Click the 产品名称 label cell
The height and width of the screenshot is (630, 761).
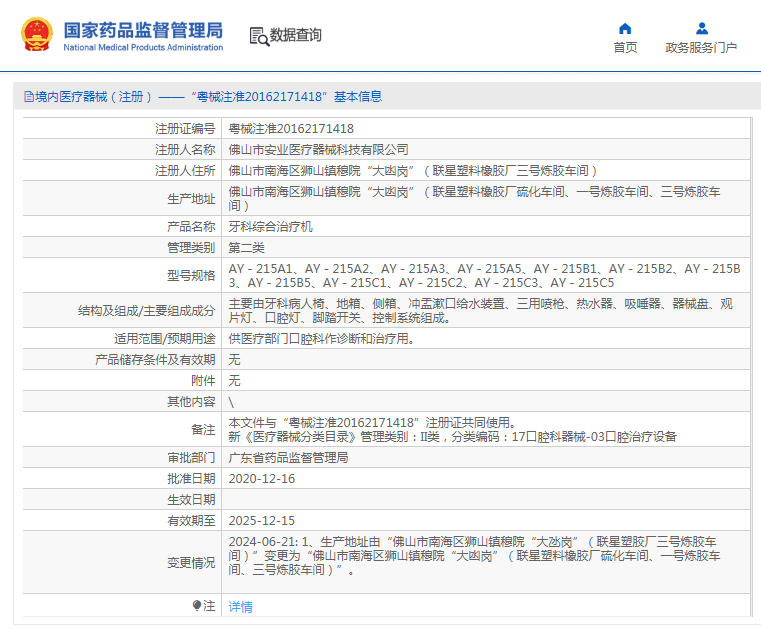[122, 227]
